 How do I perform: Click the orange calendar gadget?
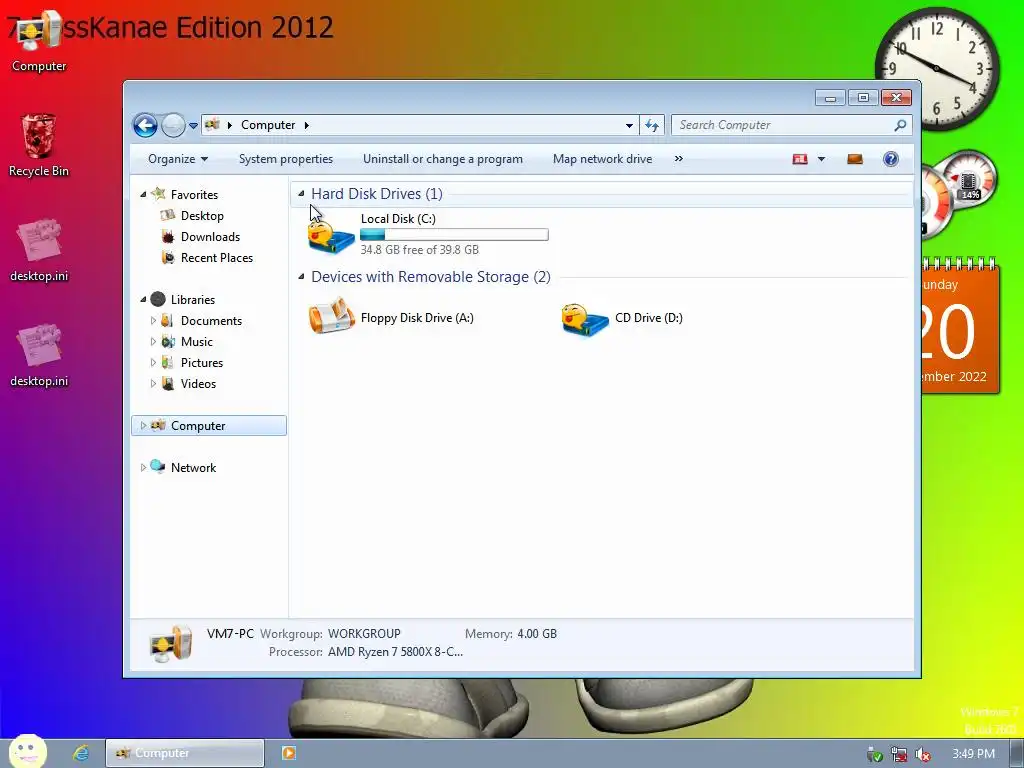pyautogui.click(x=961, y=325)
